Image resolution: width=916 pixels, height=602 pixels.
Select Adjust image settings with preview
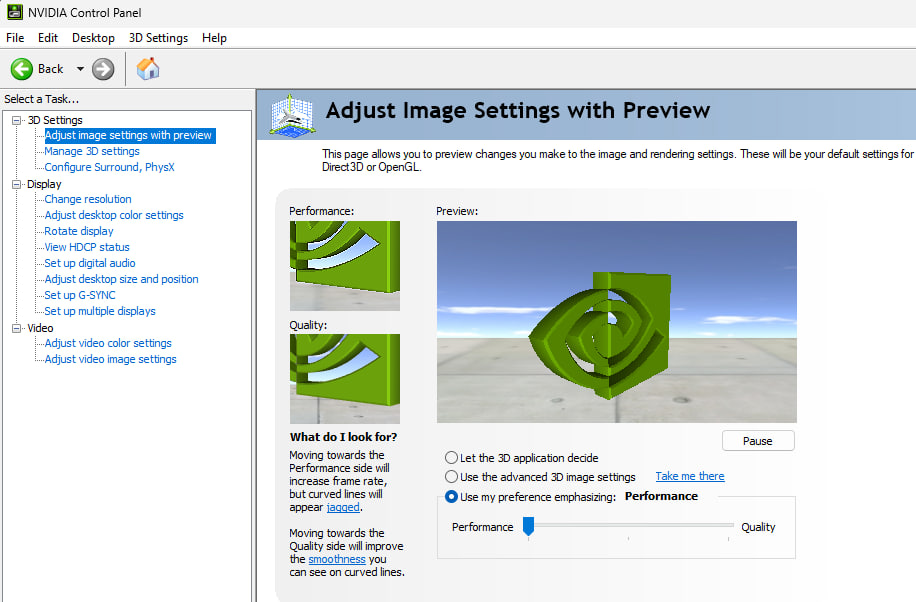[128, 136]
